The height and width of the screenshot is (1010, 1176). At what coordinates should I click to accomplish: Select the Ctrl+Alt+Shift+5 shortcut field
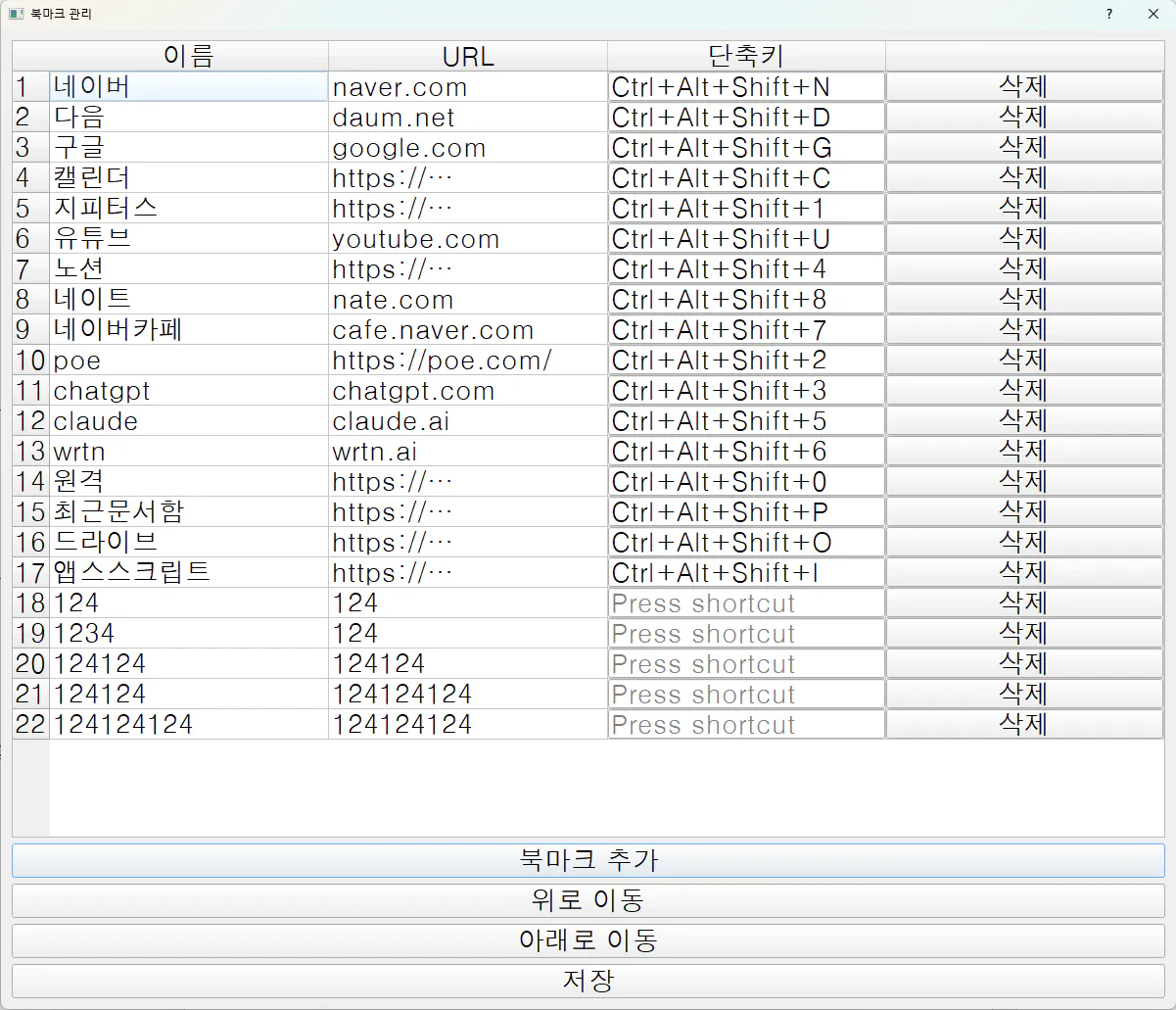[x=746, y=420]
